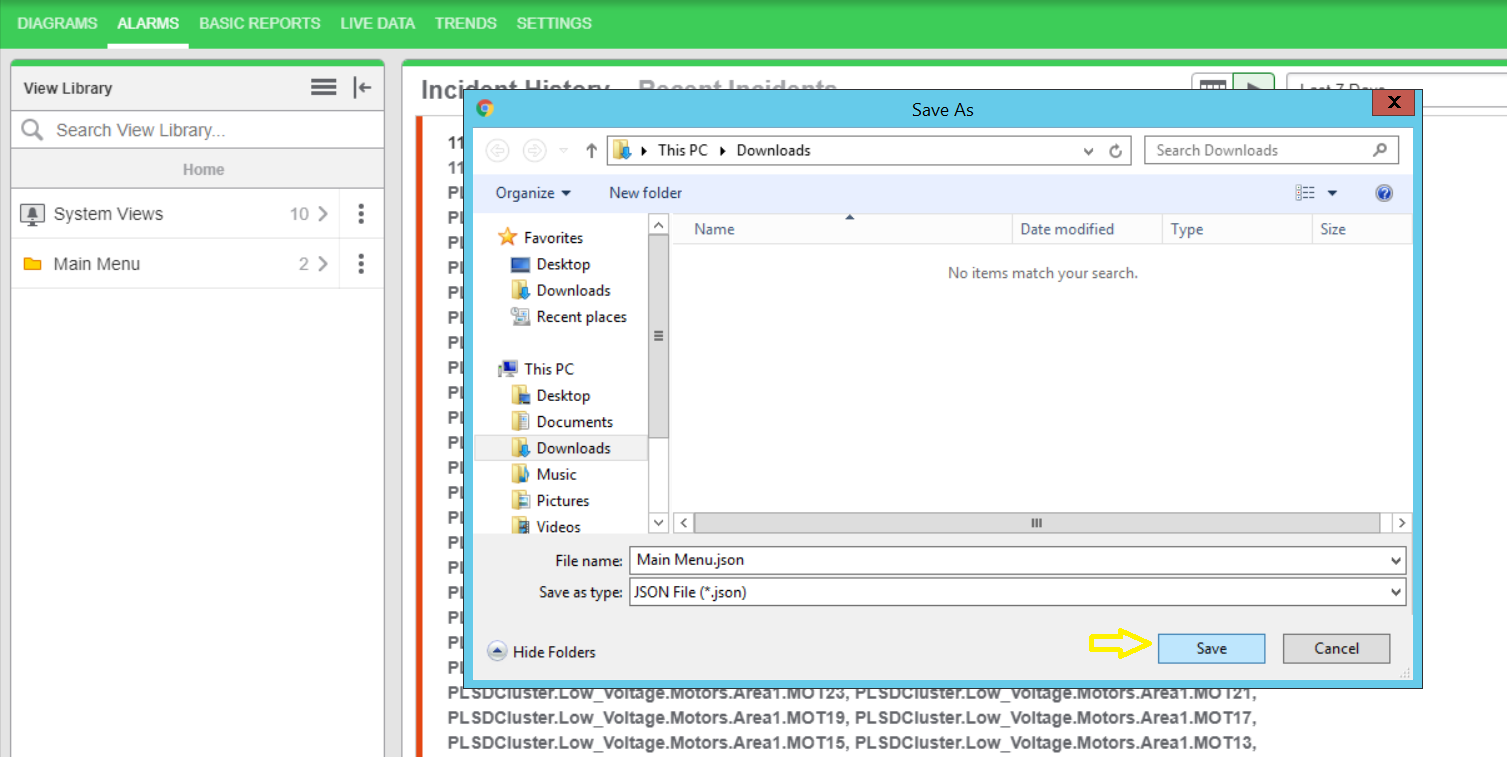1507x757 pixels.
Task: Hide Folders in the Save As dialog
Action: point(542,652)
